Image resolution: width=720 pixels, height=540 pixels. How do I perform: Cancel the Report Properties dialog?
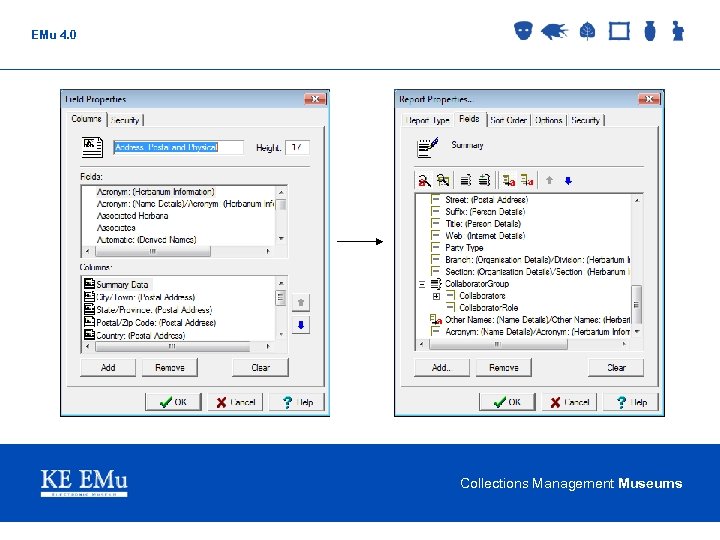(569, 402)
